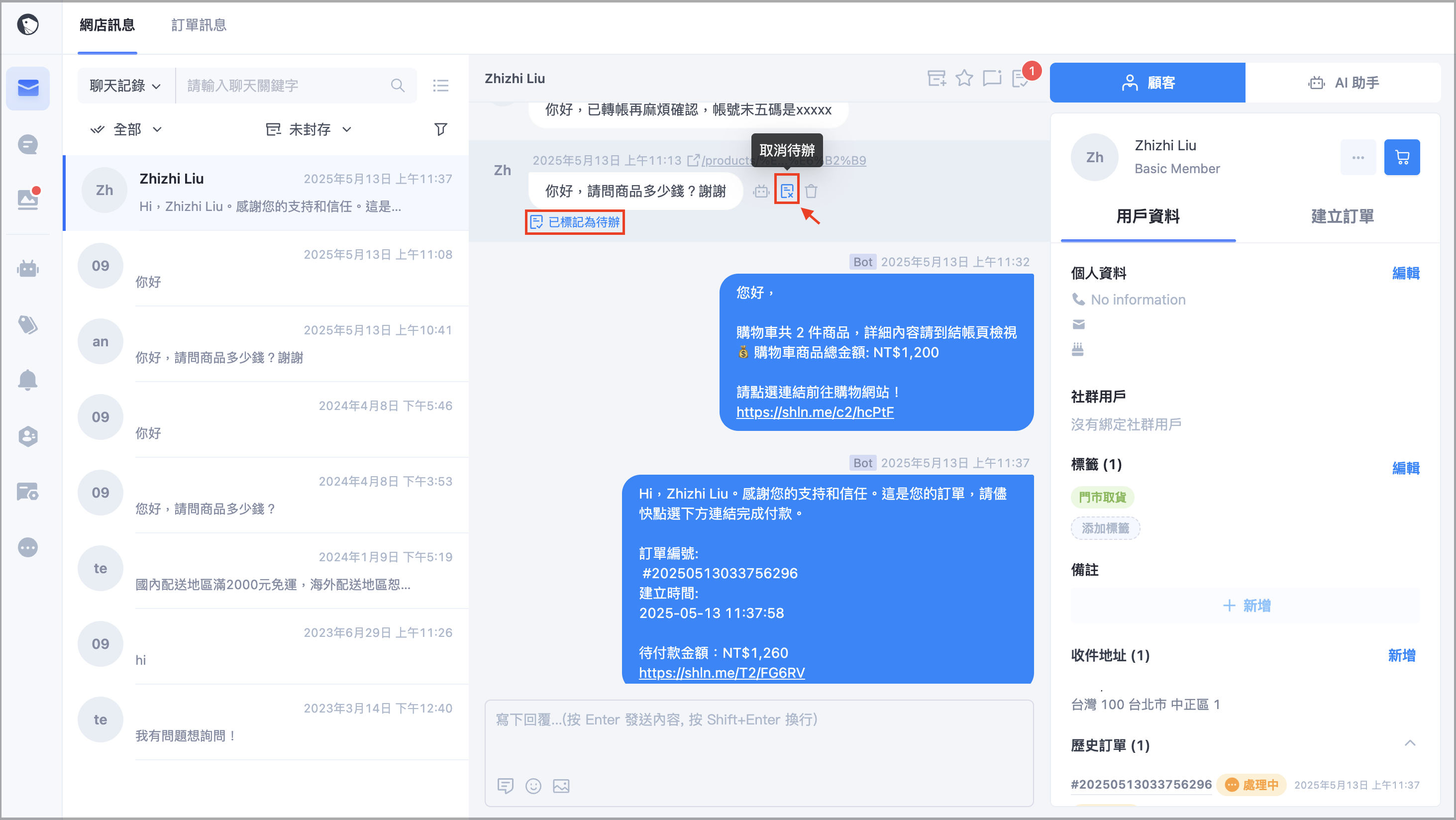Click 添加標籤 button
Image resolution: width=1456 pixels, height=820 pixels.
[1105, 528]
